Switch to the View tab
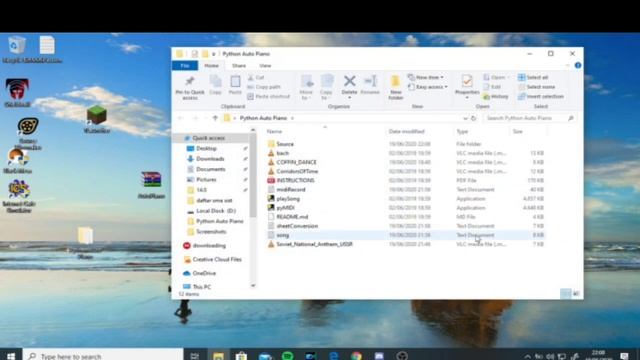This screenshot has height=360, width=640. click(x=265, y=65)
